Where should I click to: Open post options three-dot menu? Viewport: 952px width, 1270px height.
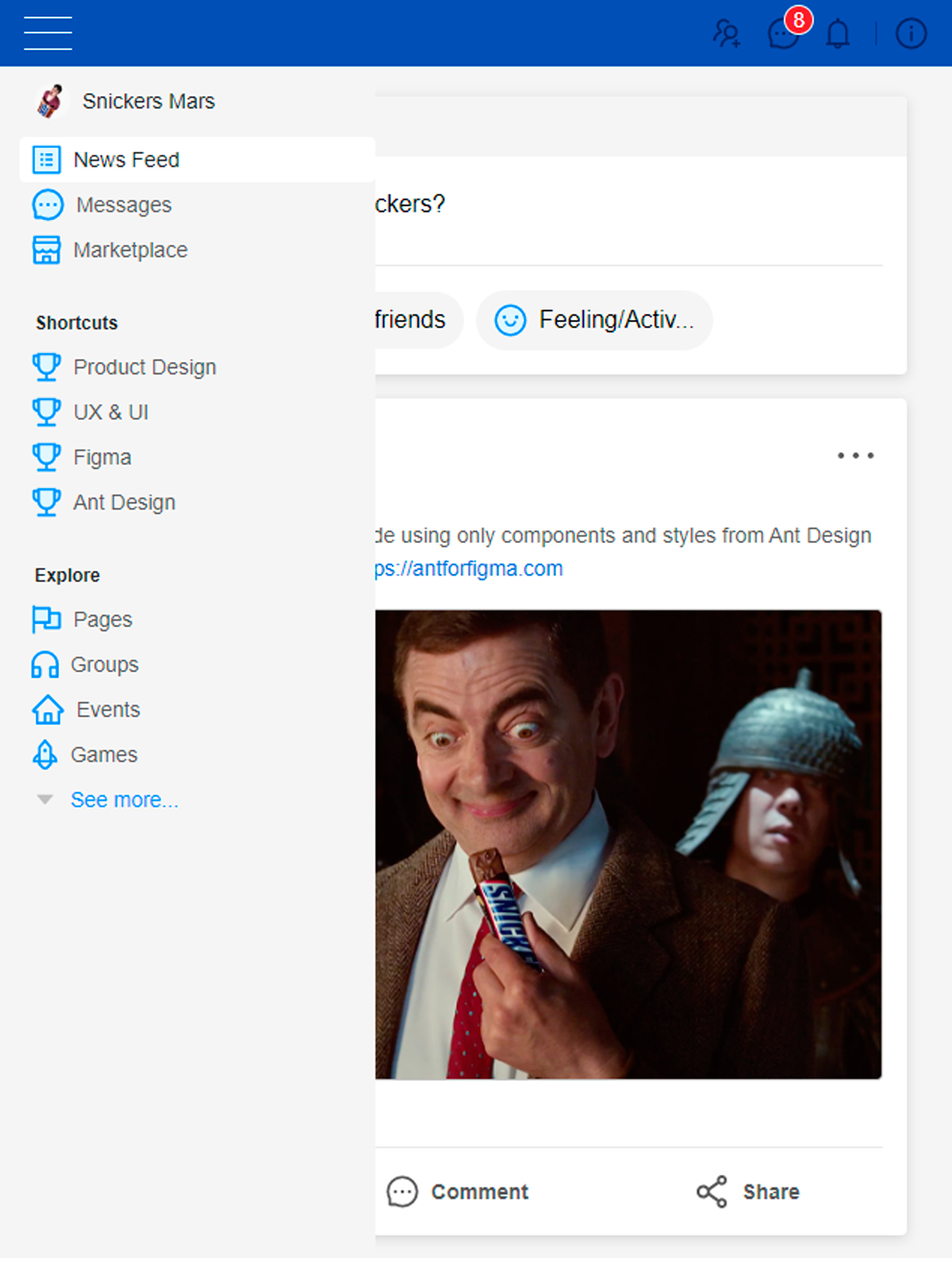[x=856, y=456]
